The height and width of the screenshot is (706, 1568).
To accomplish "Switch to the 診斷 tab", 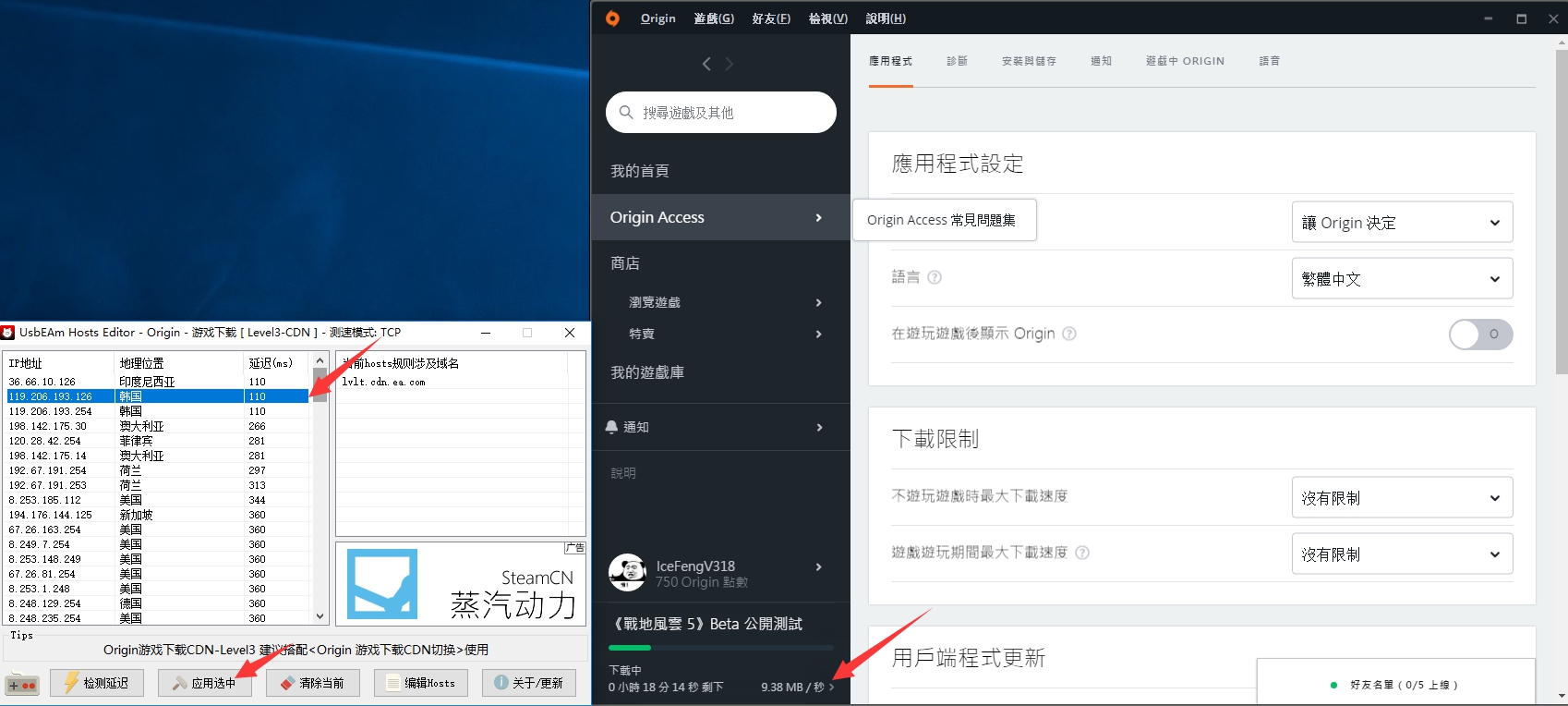I will [958, 61].
